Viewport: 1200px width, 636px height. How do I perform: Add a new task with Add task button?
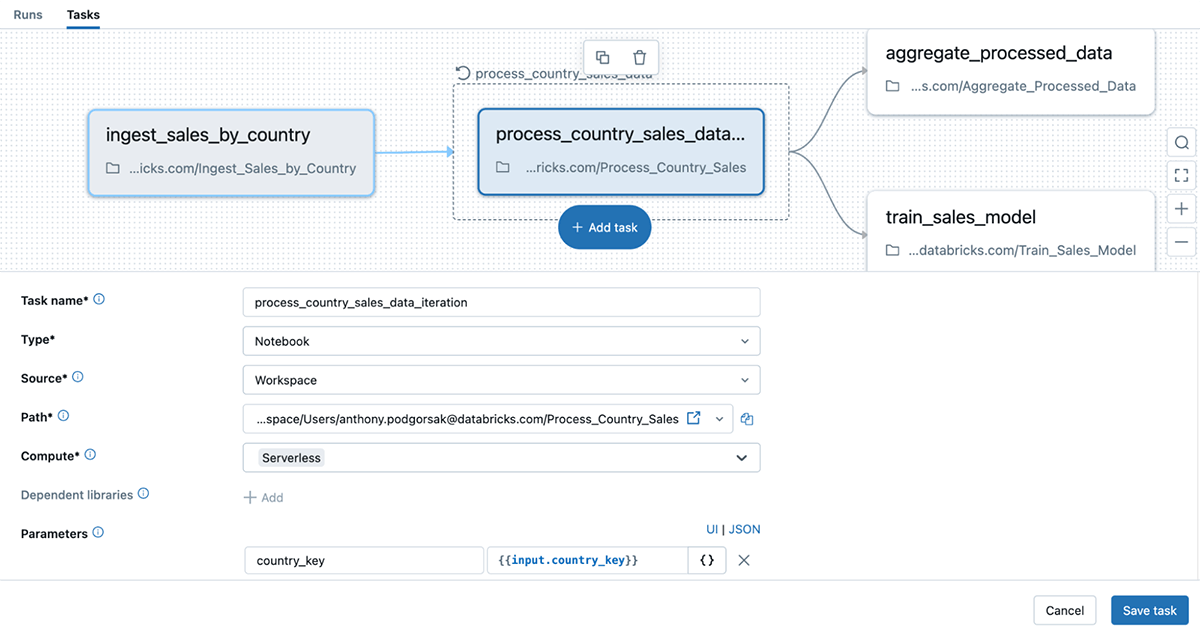[x=604, y=227]
